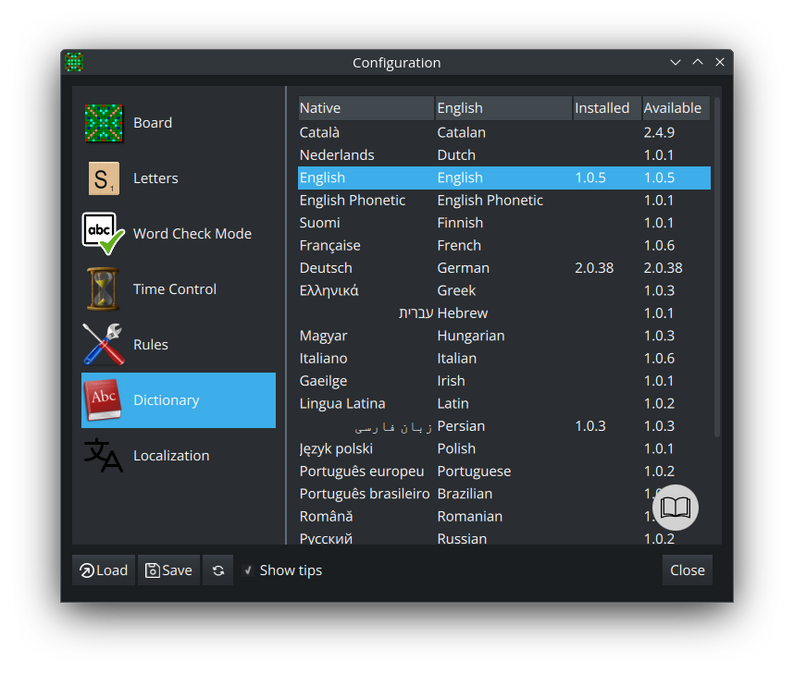Screen dimensions: 794x674
Task: Click the dictionary list vertical scrollbar
Action: tap(717, 267)
